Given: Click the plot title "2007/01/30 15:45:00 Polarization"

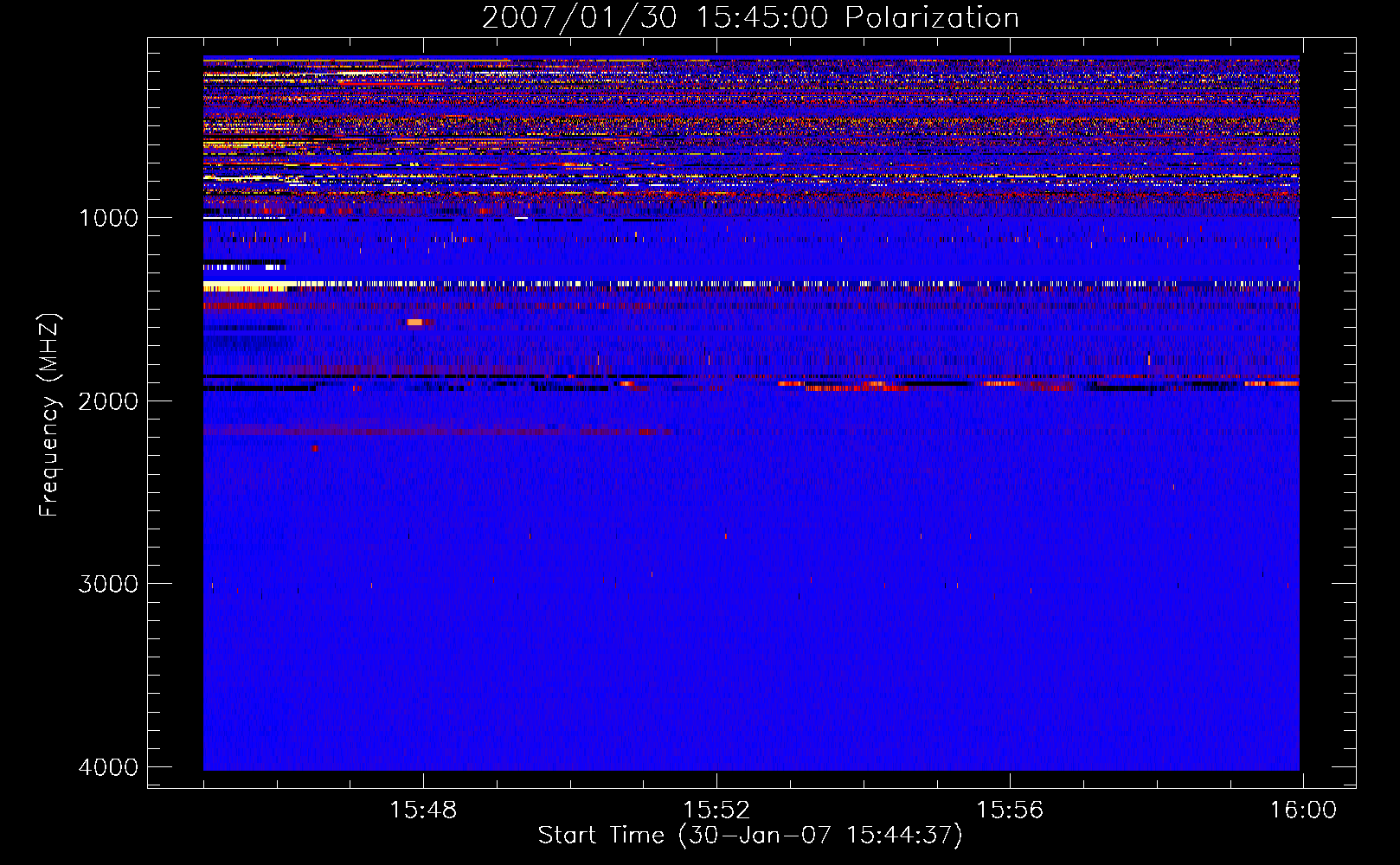Looking at the screenshot, I should click(x=750, y=17).
